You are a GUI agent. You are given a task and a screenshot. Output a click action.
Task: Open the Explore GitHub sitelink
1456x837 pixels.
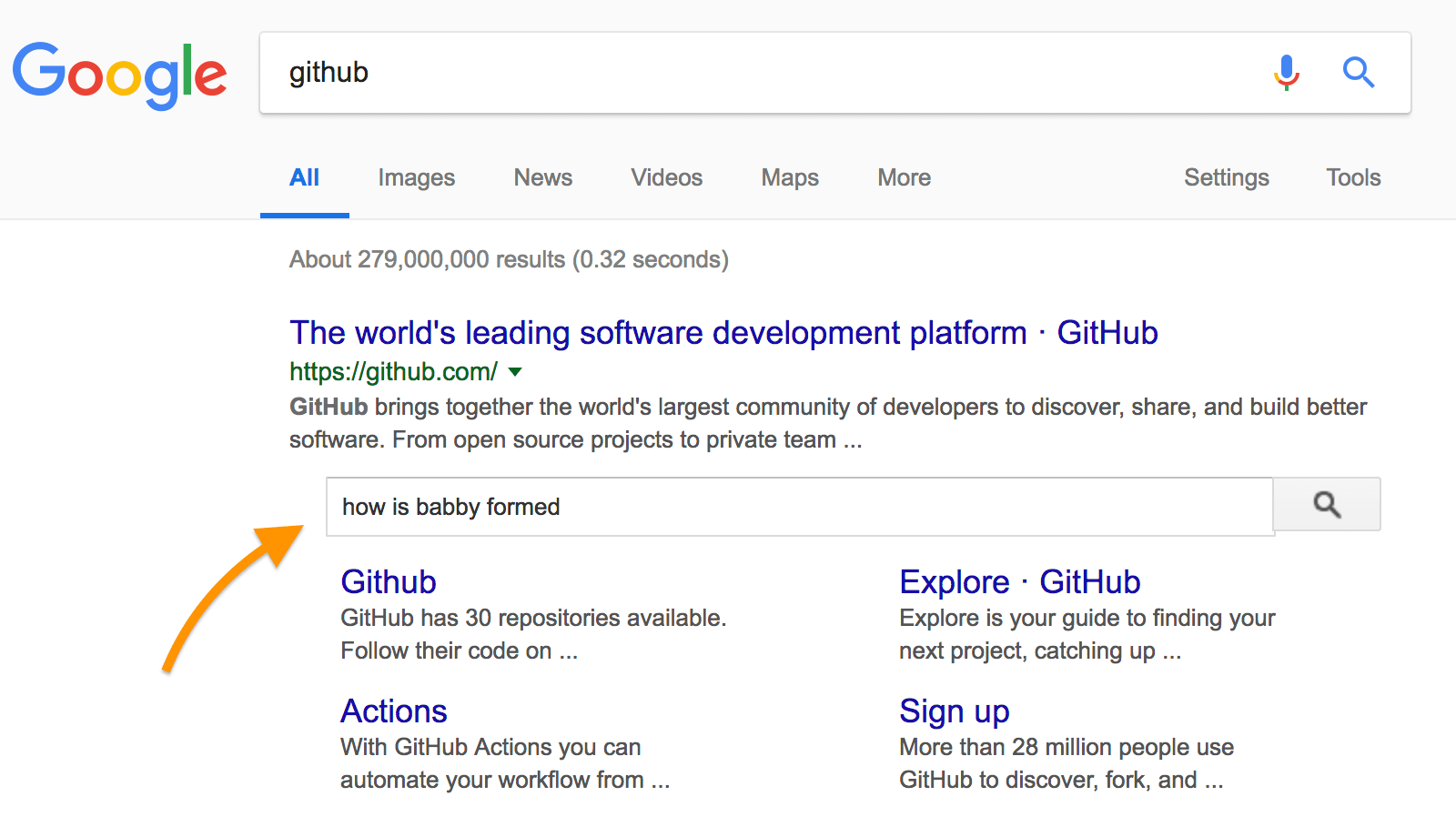point(1019,582)
